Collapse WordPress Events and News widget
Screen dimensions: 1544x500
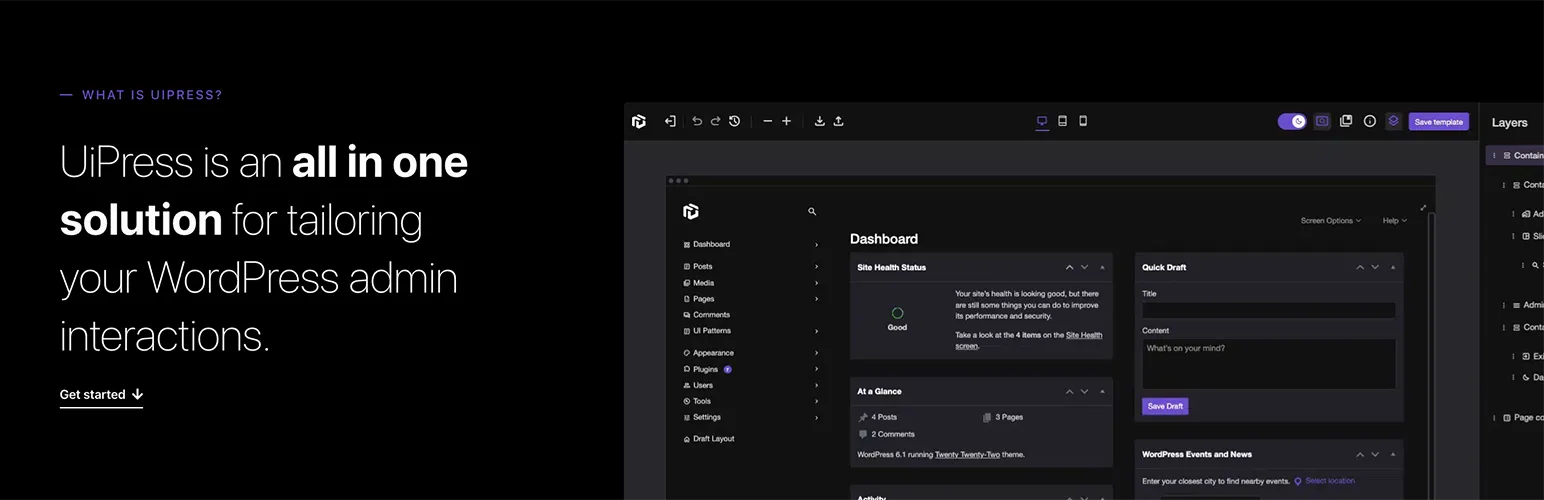[1392, 454]
